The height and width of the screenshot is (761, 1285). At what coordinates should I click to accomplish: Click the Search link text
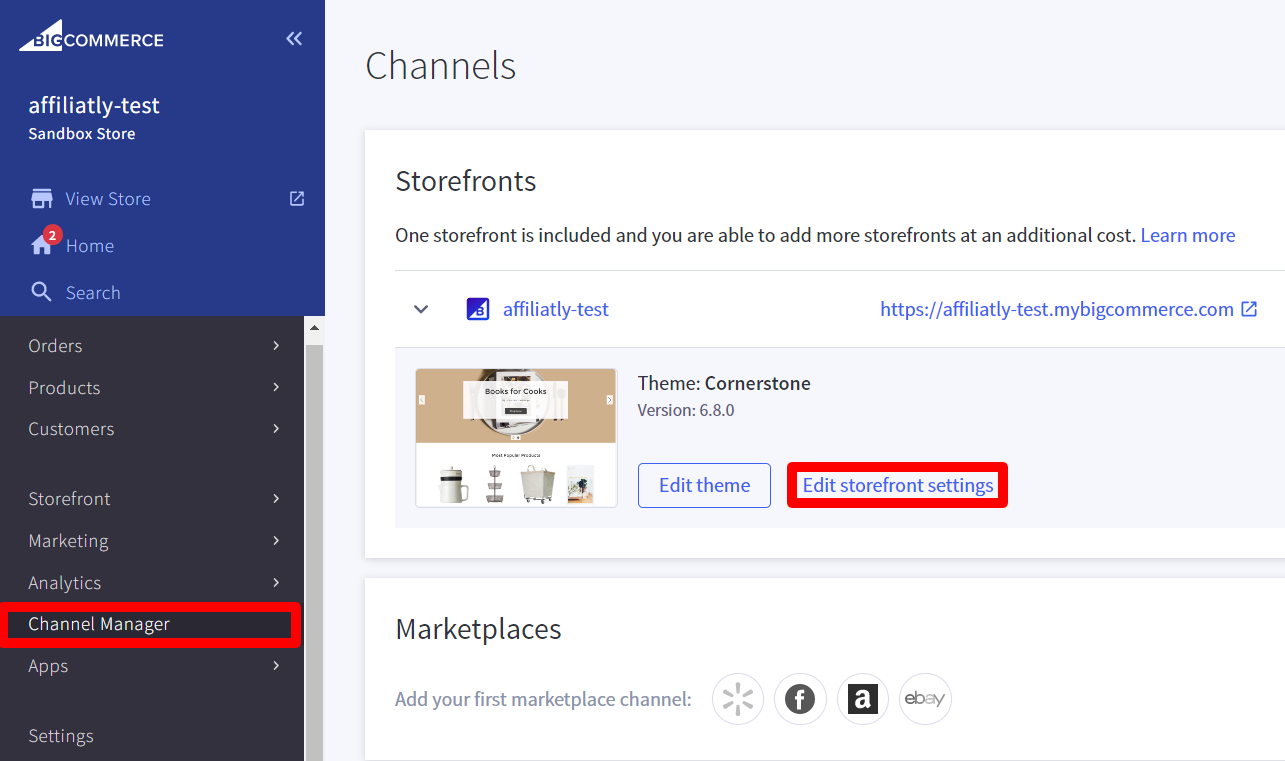[x=93, y=292]
